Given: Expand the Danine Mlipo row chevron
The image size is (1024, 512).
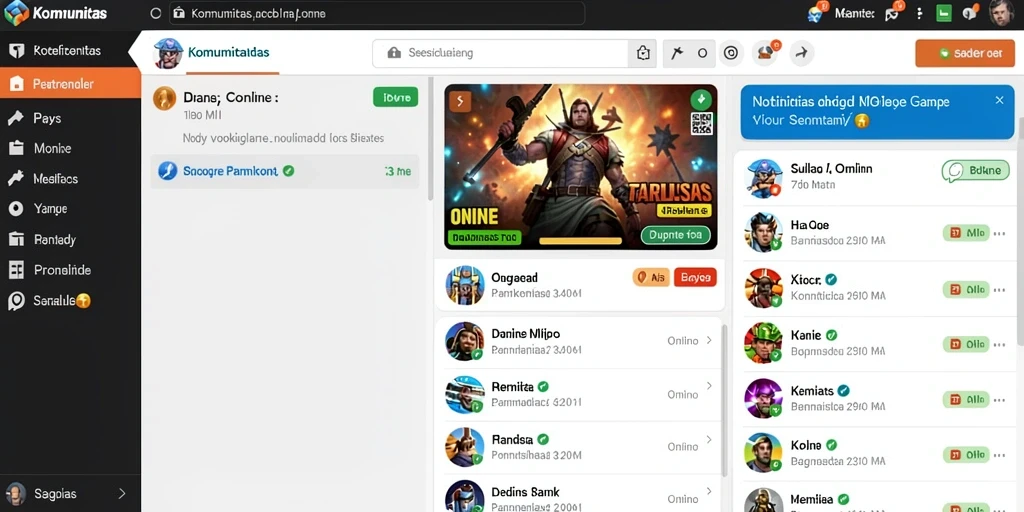Looking at the screenshot, I should [x=709, y=340].
